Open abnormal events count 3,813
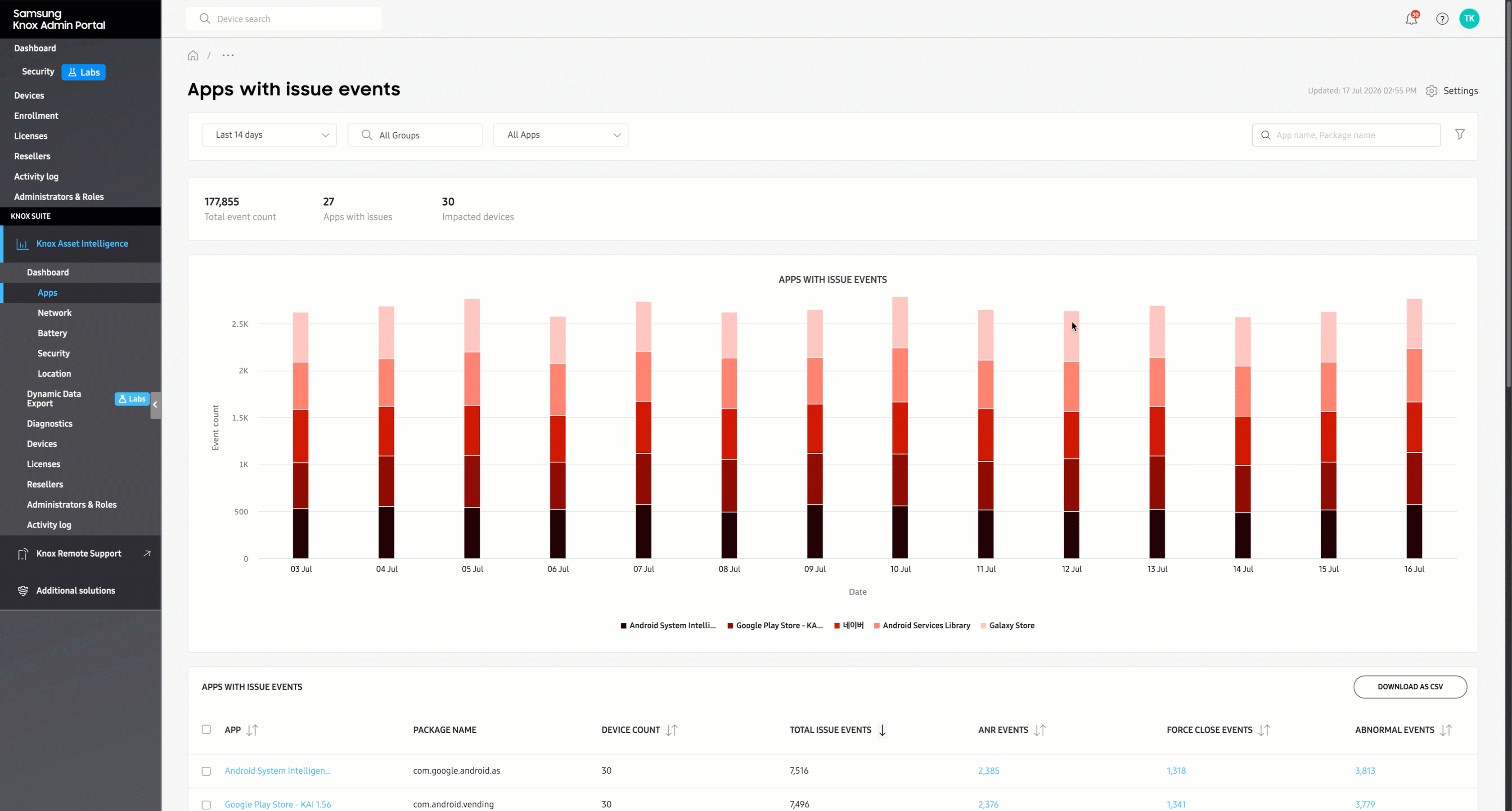The width and height of the screenshot is (1512, 811). click(1365, 771)
